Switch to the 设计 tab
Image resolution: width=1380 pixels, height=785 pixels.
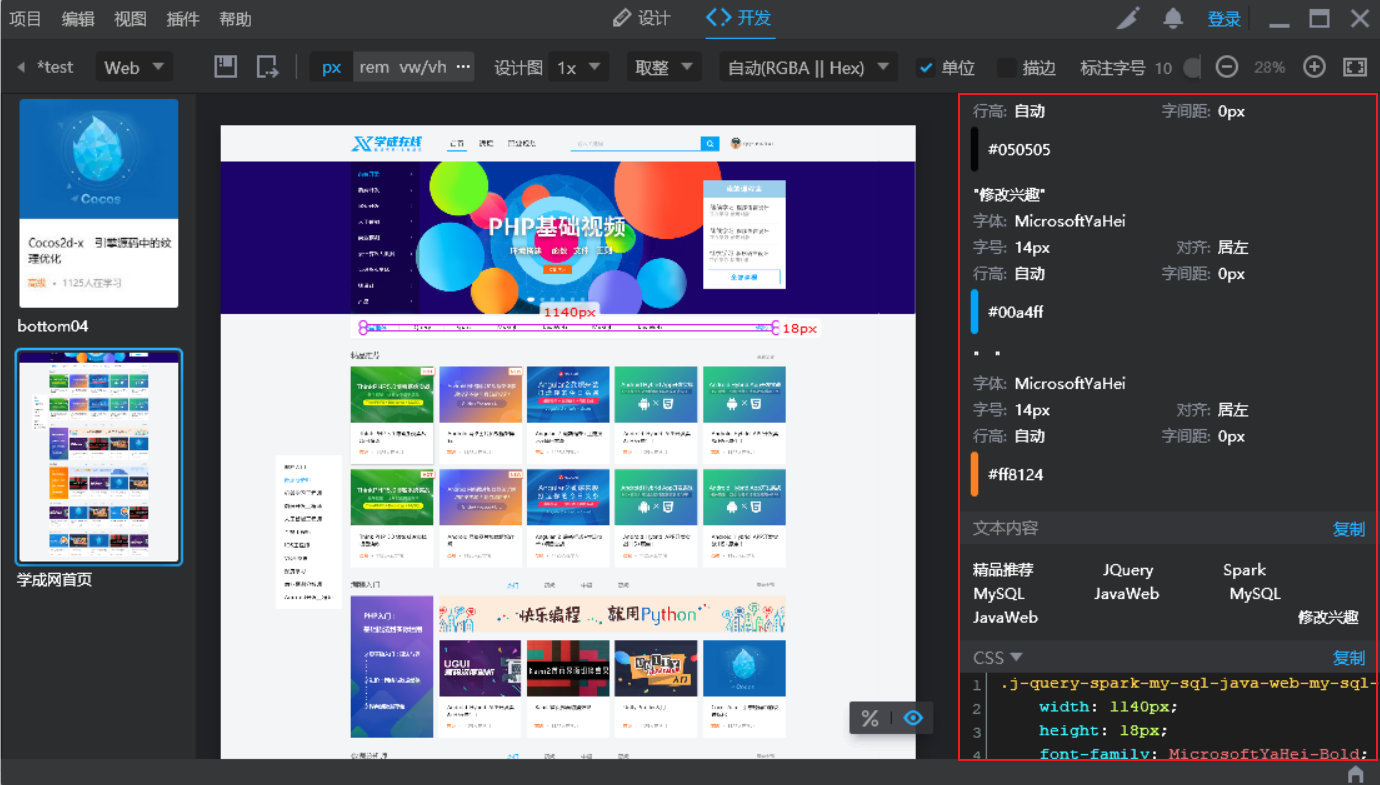[641, 18]
